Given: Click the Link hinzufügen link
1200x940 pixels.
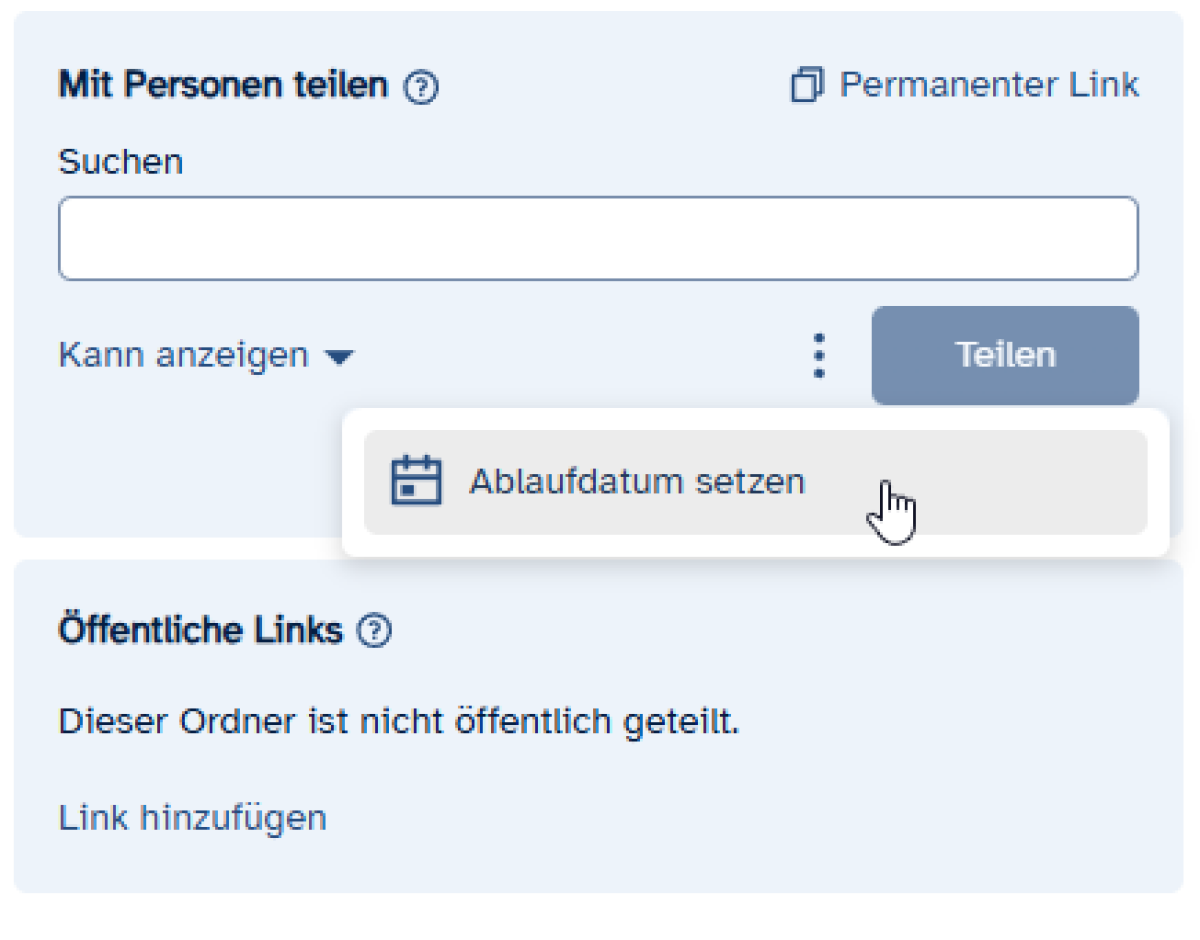Looking at the screenshot, I should click(x=192, y=818).
